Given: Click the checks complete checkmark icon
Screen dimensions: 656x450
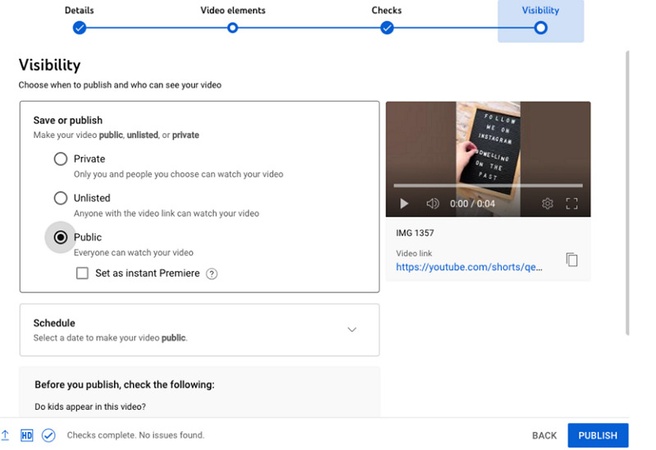Looking at the screenshot, I should coord(49,435).
